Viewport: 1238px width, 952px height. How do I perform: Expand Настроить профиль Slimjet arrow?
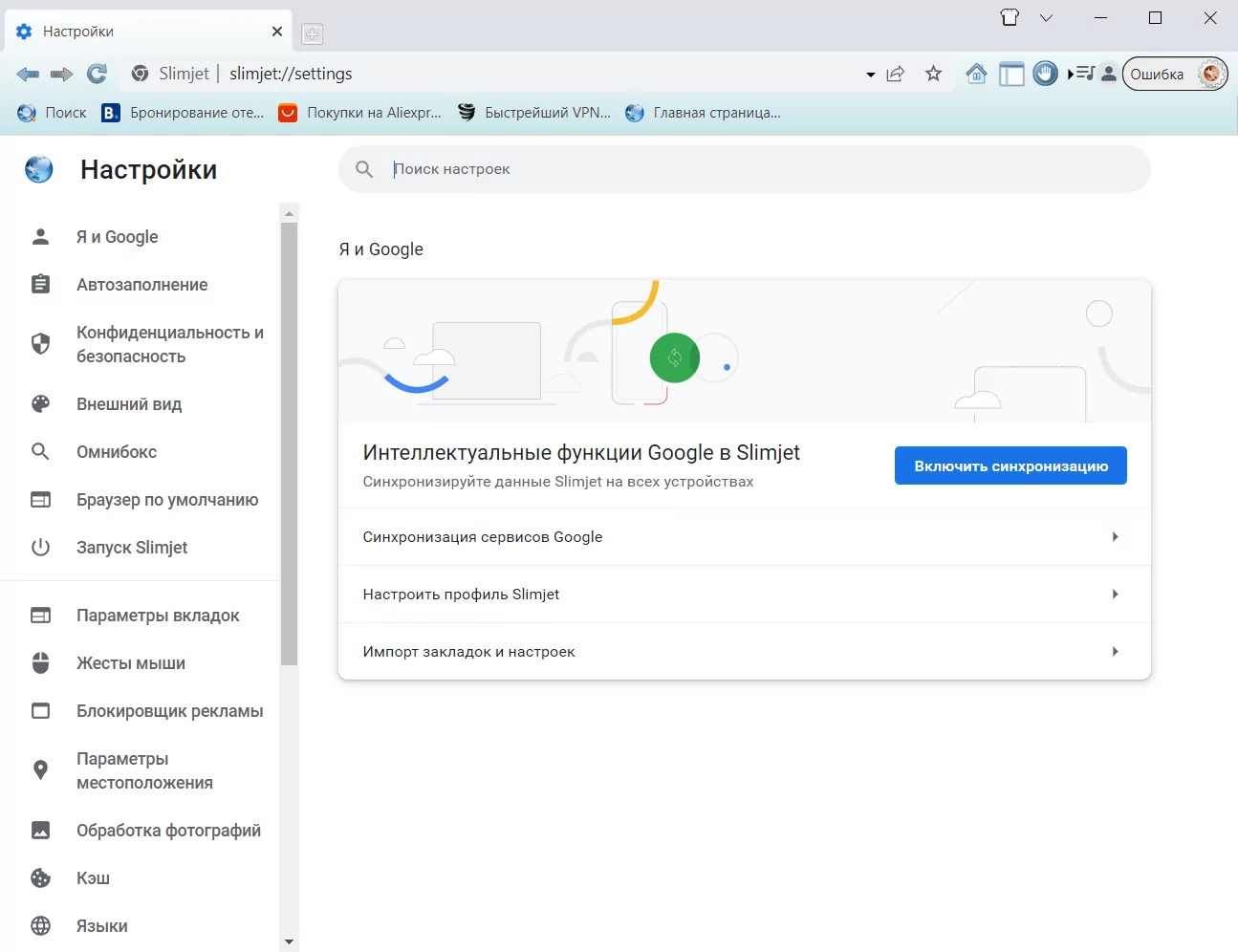point(1115,595)
